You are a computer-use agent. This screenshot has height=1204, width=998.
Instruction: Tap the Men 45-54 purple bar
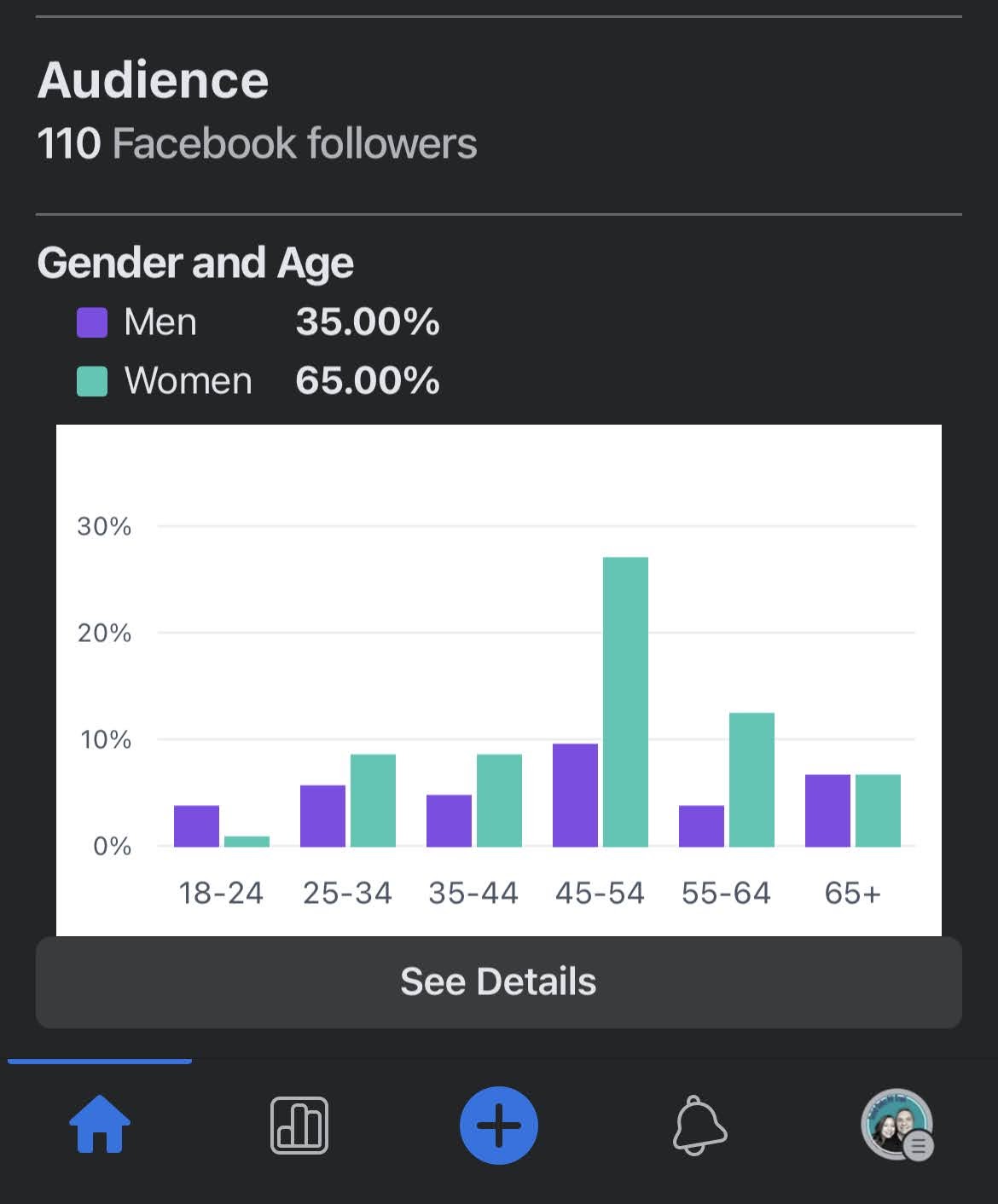point(575,795)
